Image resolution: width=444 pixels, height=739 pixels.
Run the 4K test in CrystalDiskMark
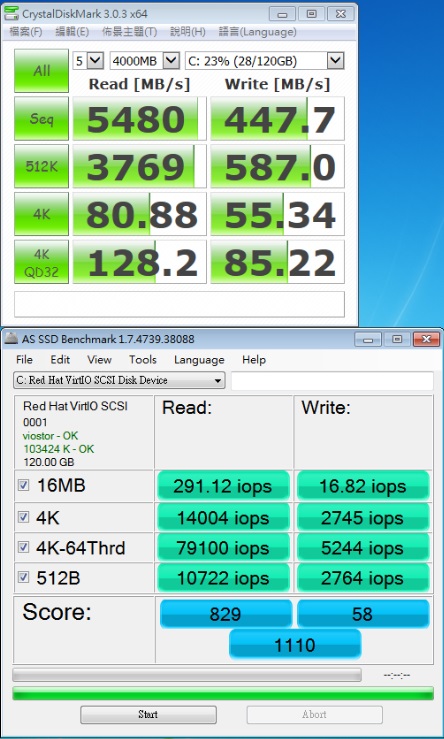pos(41,214)
